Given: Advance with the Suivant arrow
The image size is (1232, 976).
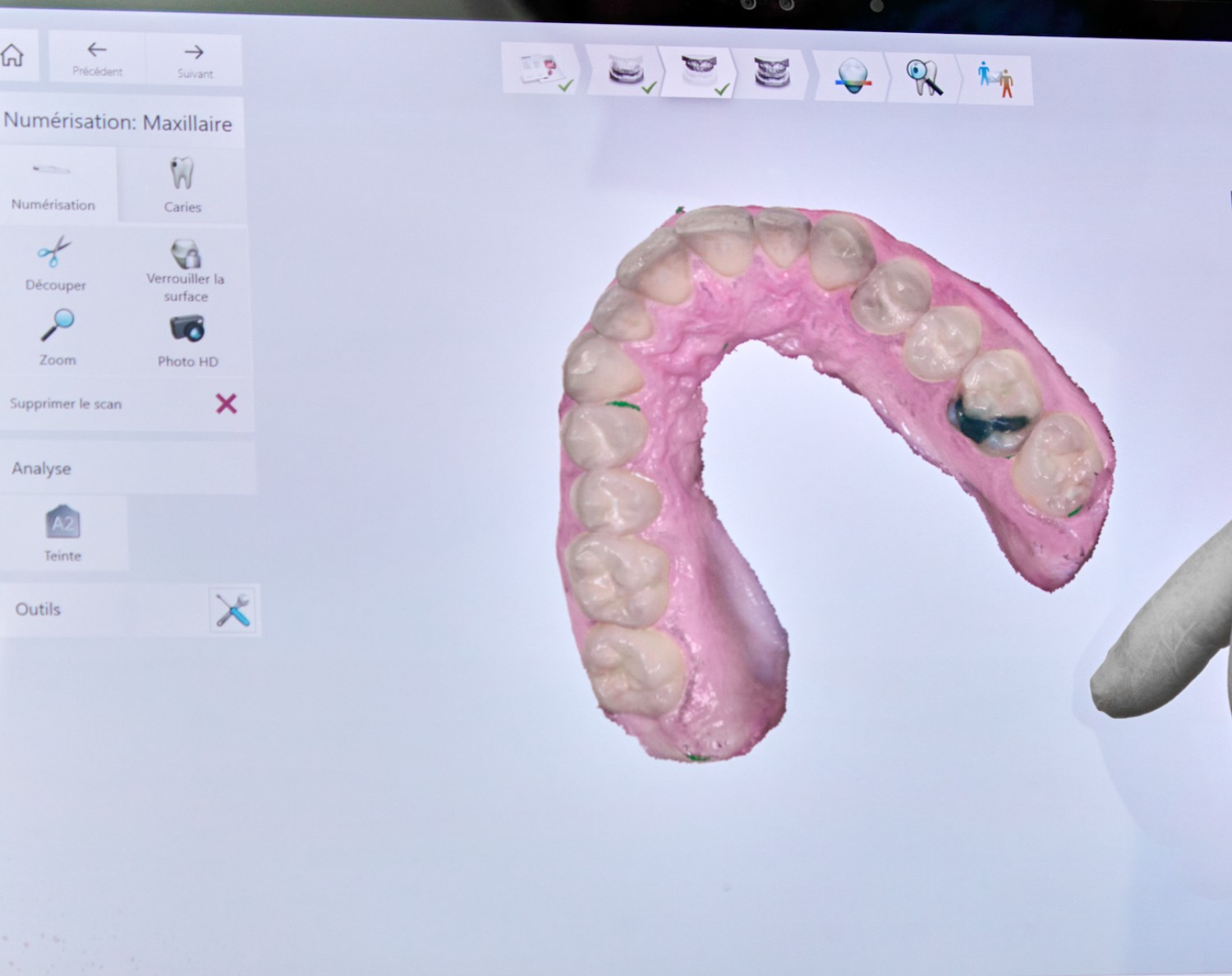Looking at the screenshot, I should [x=194, y=60].
